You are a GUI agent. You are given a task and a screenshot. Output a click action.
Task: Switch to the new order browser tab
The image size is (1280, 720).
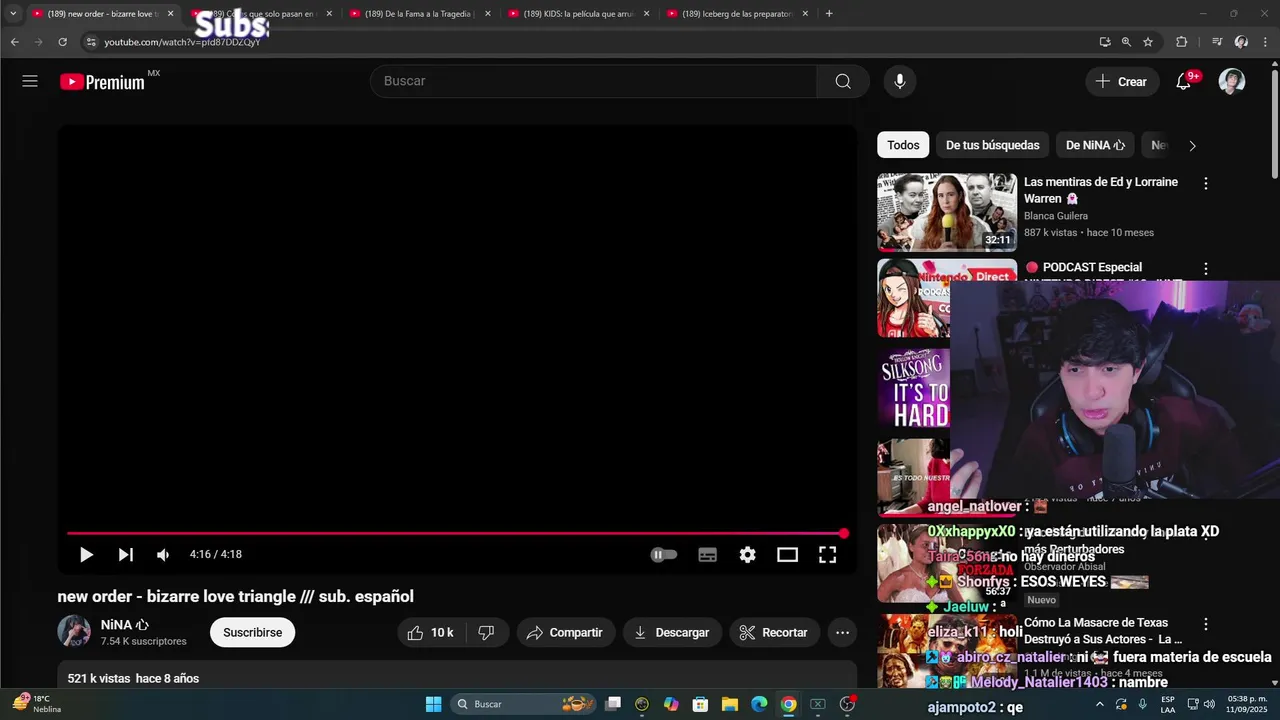click(x=102, y=14)
